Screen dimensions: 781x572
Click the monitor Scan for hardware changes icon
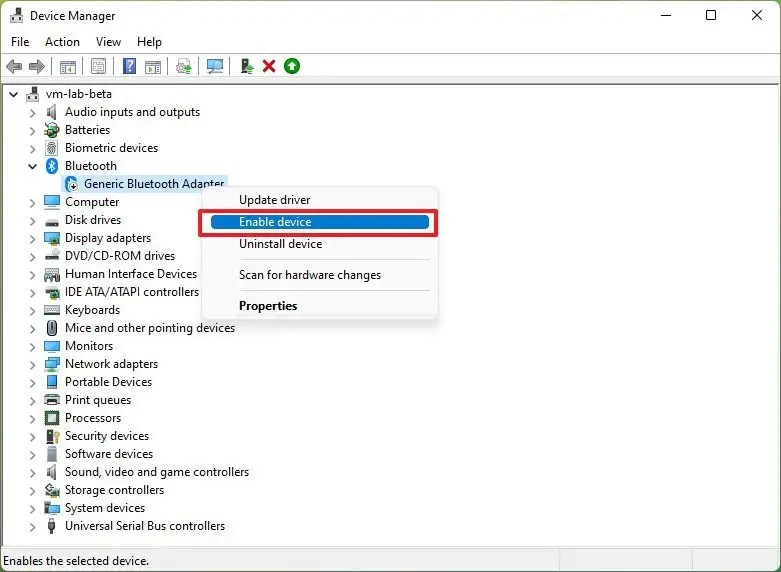click(215, 66)
